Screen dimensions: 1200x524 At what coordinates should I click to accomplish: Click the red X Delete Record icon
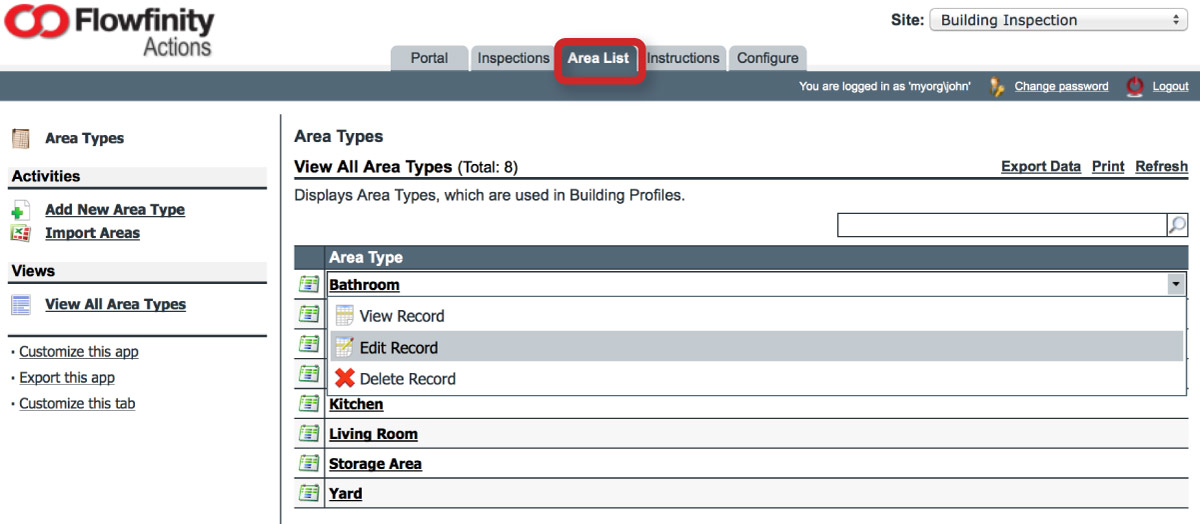click(x=344, y=378)
